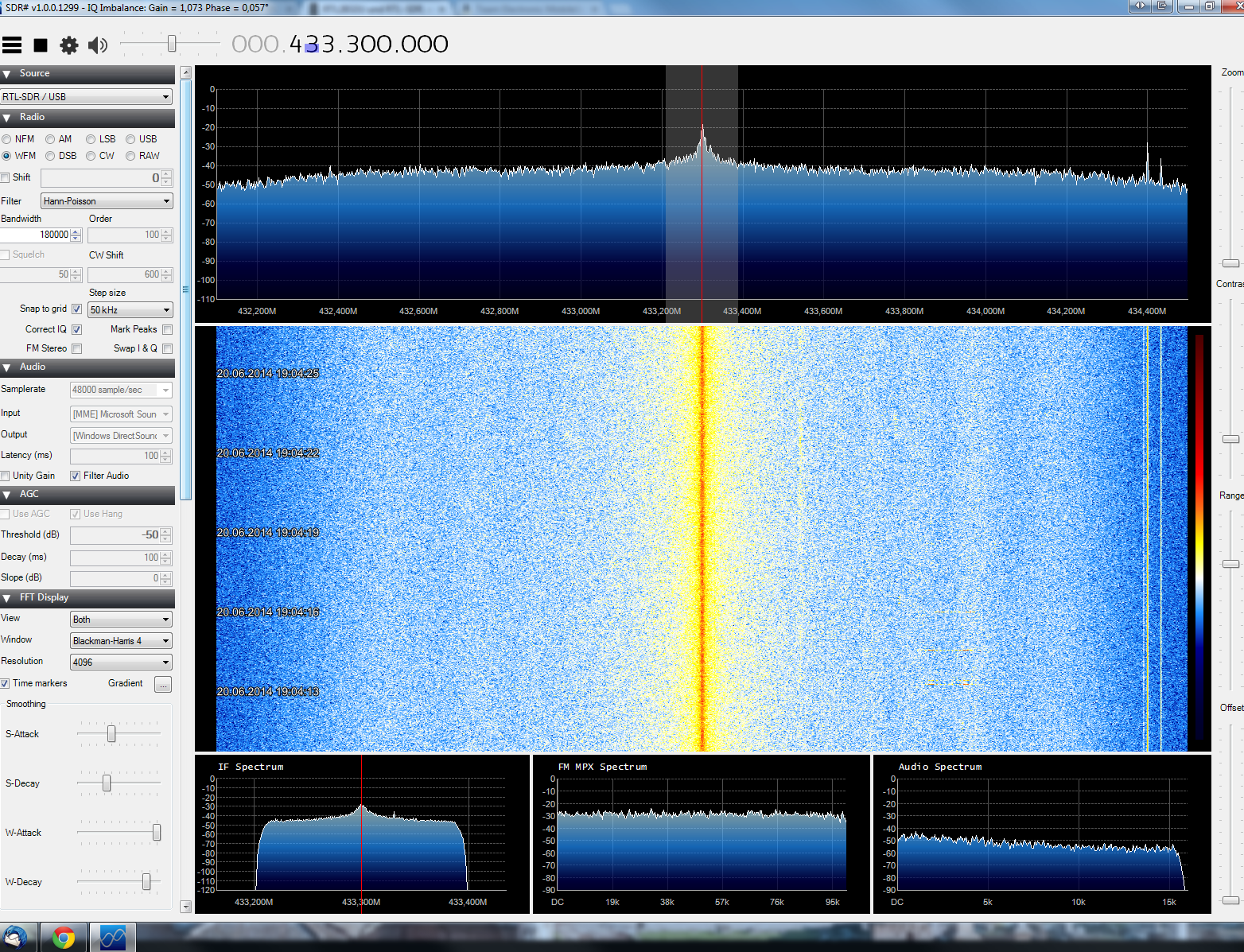Open the Resolution 4096 dropdown

tap(121, 663)
